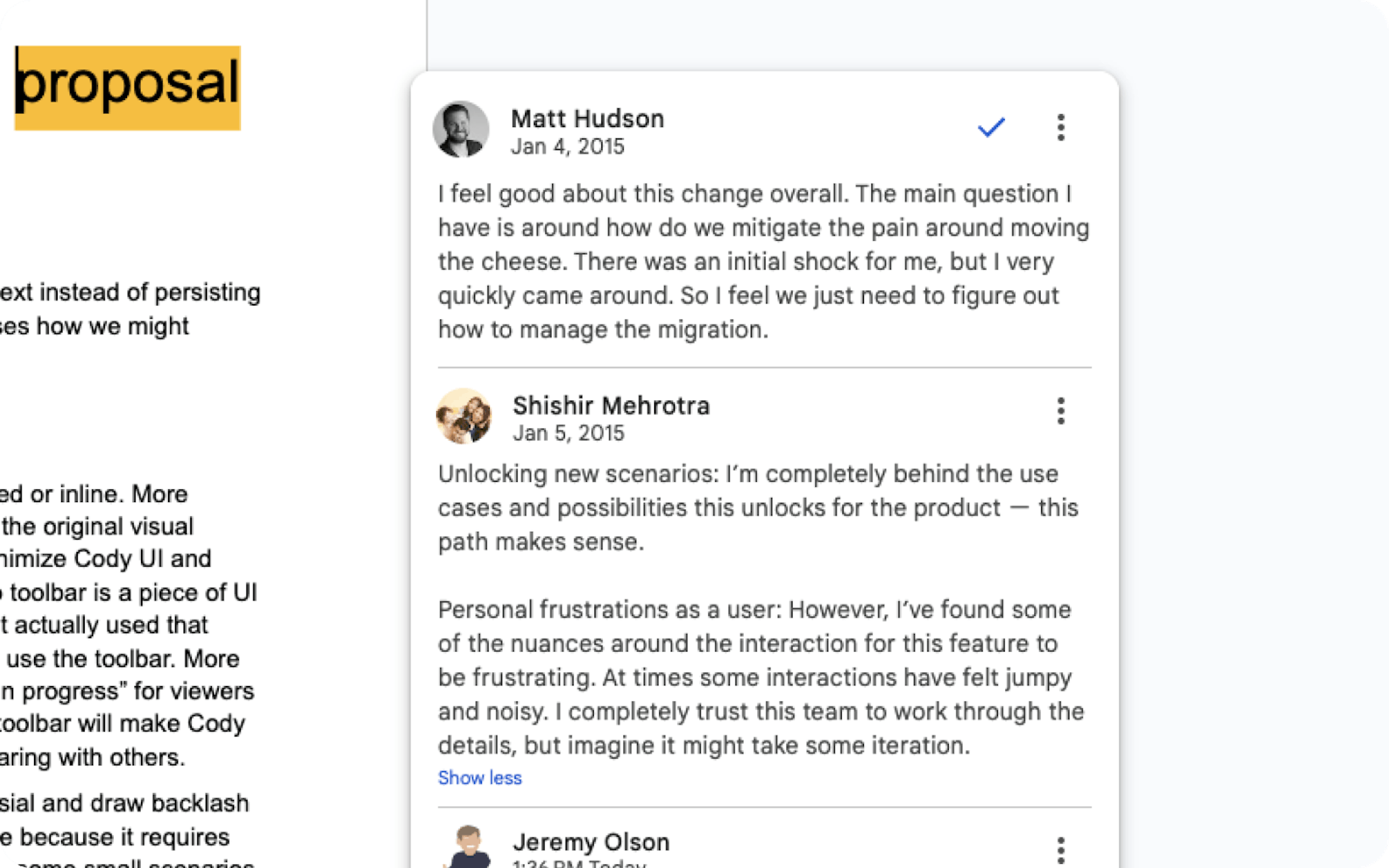This screenshot has height=868, width=1389.
Task: Click Matt Hudson's comment about the migration
Action: coord(763,262)
